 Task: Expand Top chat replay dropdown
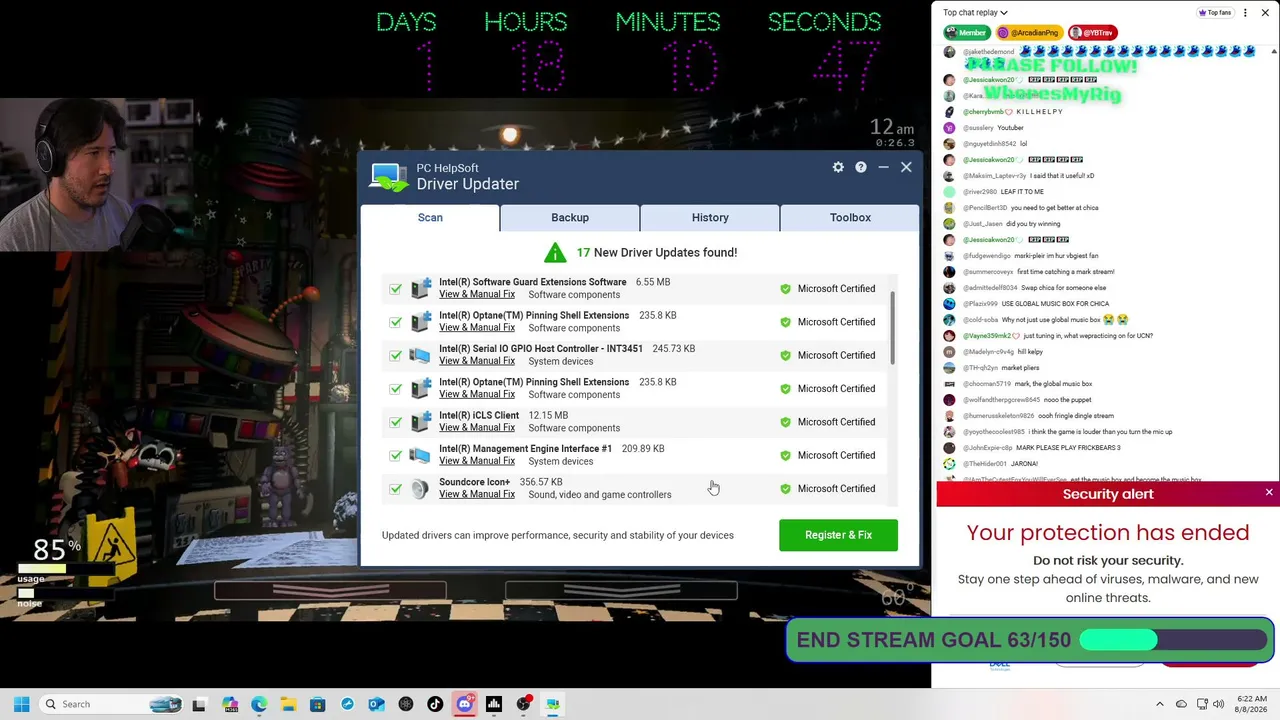975,13
